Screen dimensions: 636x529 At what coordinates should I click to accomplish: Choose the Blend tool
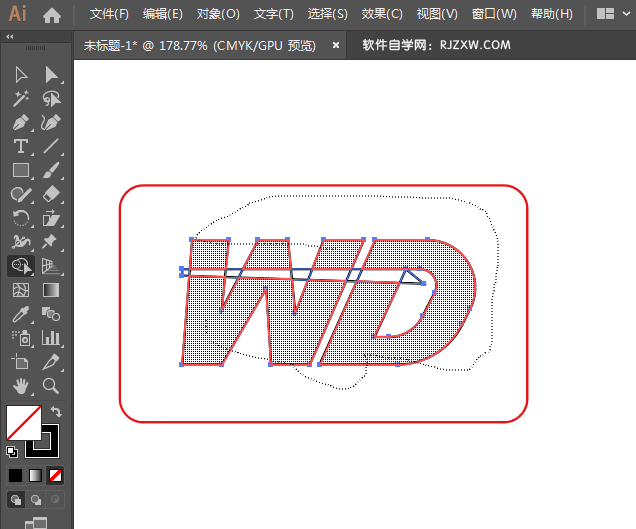pos(51,314)
